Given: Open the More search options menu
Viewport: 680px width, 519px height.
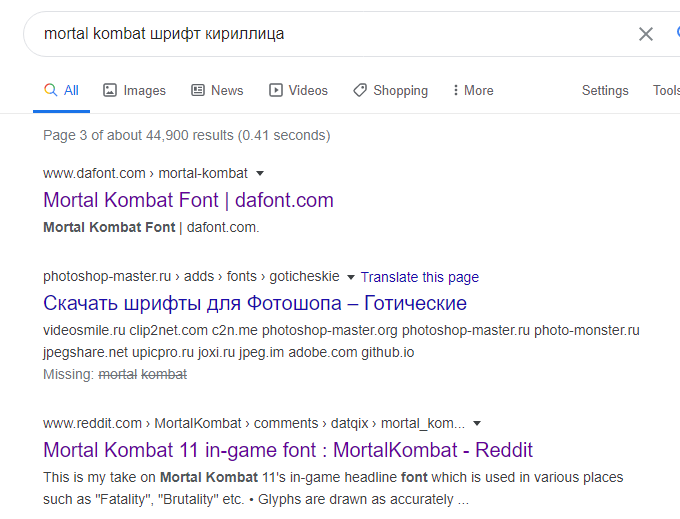Looking at the screenshot, I should click(x=473, y=90).
